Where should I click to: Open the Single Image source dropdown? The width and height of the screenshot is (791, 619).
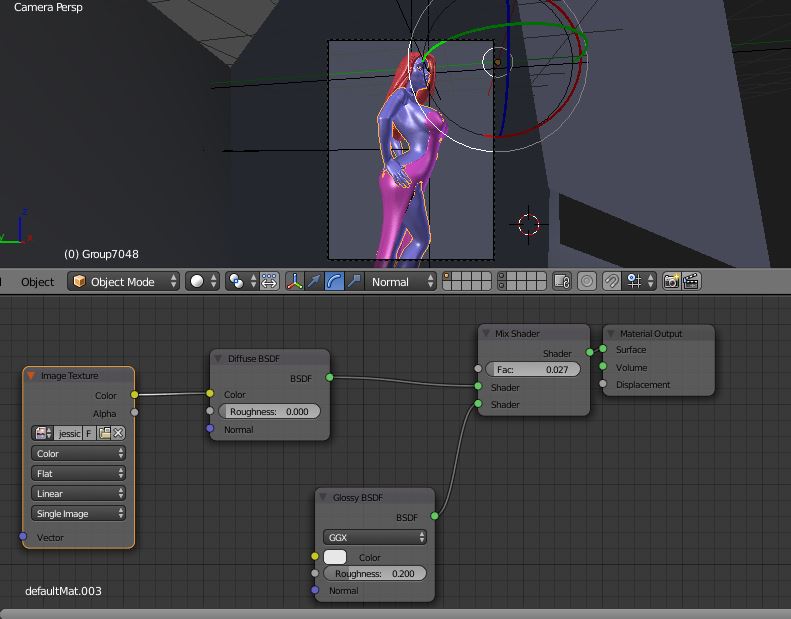click(79, 514)
